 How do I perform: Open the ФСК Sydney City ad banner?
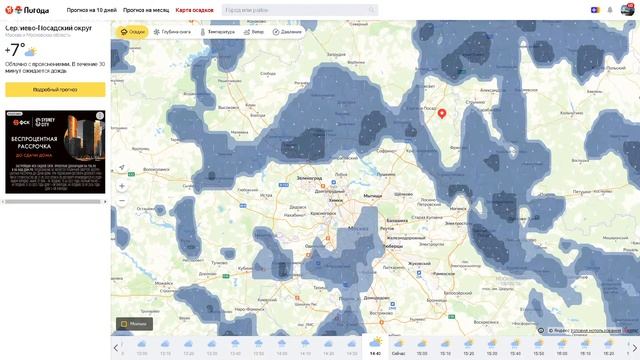tap(55, 151)
